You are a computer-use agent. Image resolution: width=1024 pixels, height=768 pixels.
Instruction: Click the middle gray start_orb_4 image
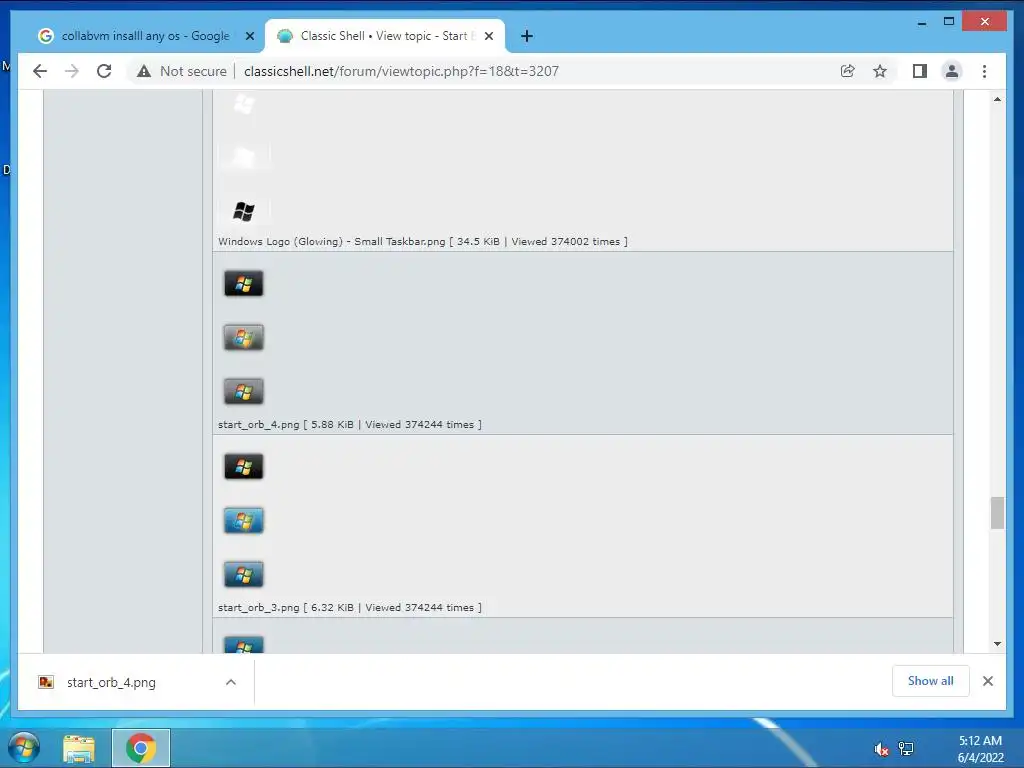click(244, 338)
